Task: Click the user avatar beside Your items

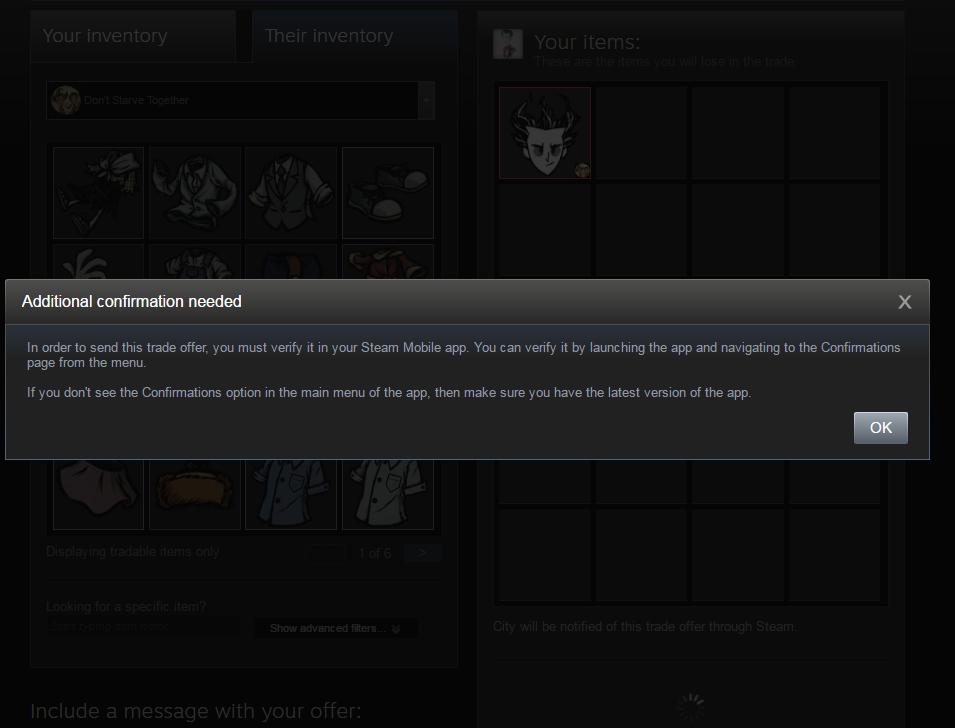Action: [x=507, y=44]
